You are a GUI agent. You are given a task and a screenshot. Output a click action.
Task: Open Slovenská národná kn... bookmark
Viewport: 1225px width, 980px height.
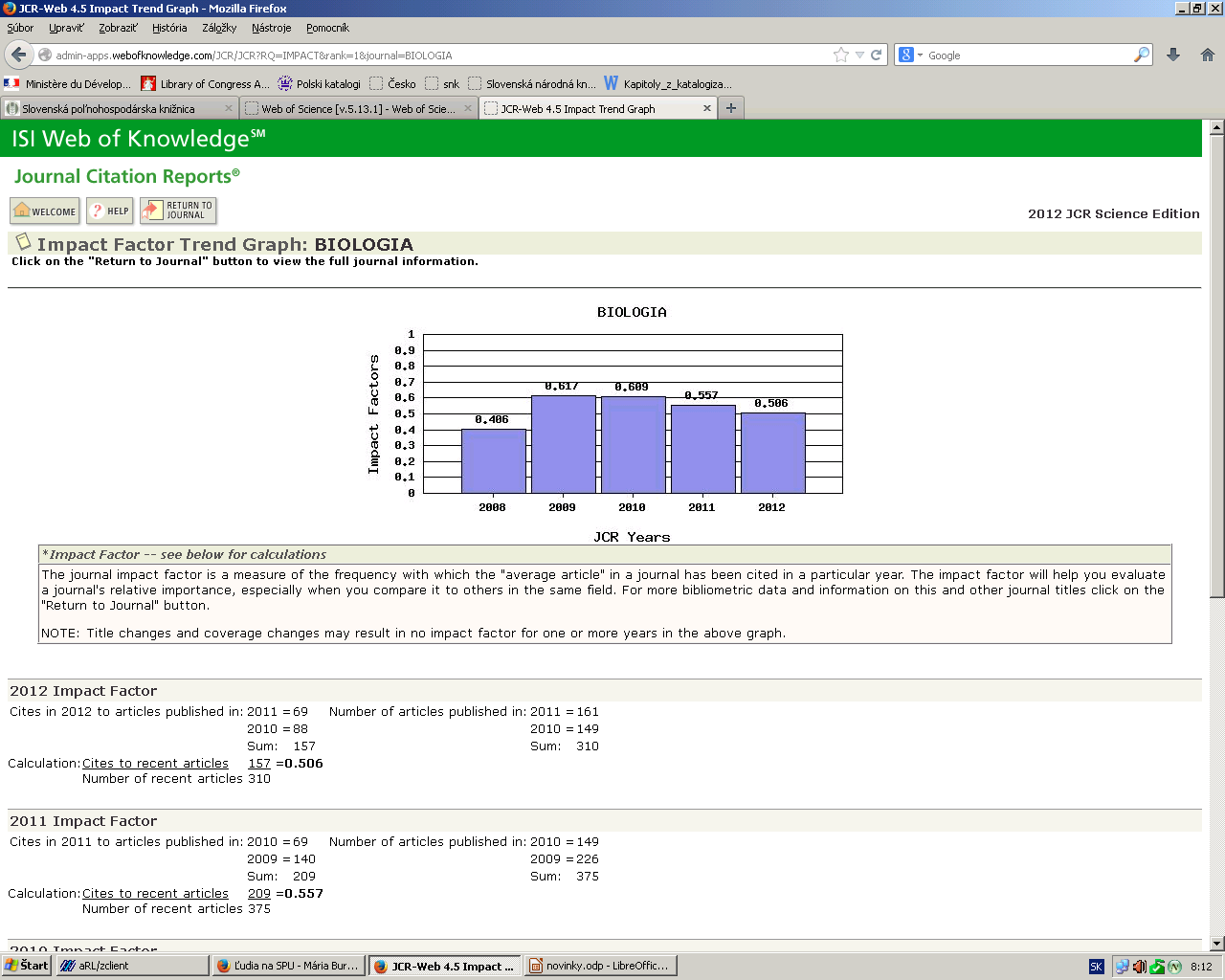pos(532,83)
